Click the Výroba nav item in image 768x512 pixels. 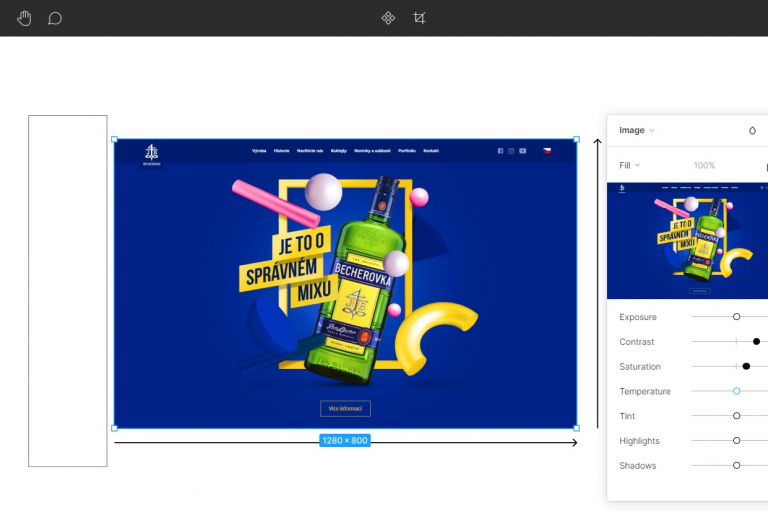[x=259, y=151]
